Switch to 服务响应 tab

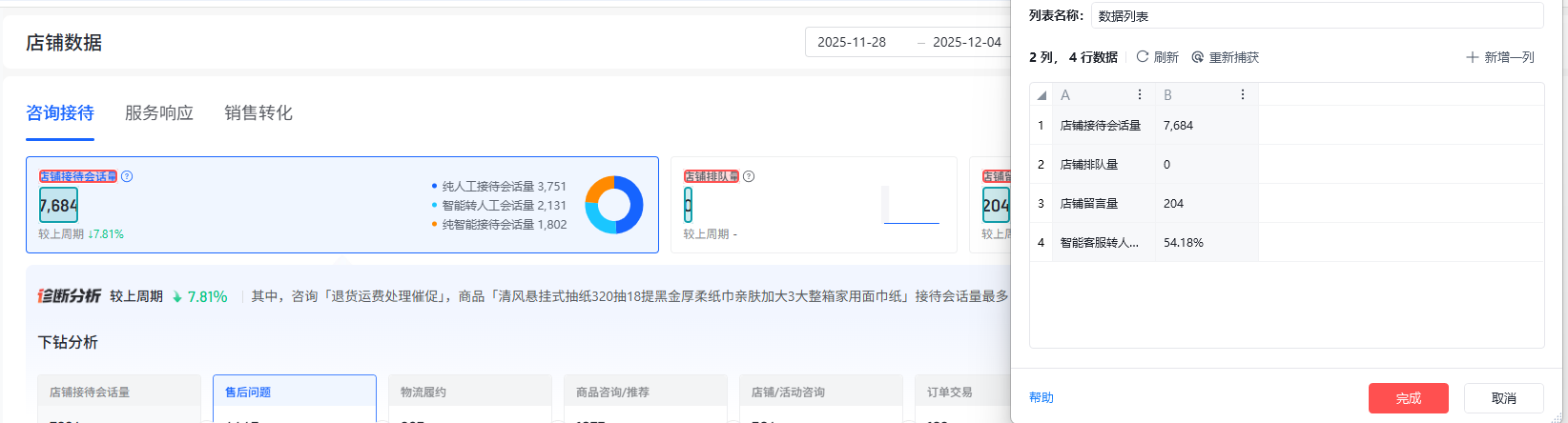coord(159,113)
